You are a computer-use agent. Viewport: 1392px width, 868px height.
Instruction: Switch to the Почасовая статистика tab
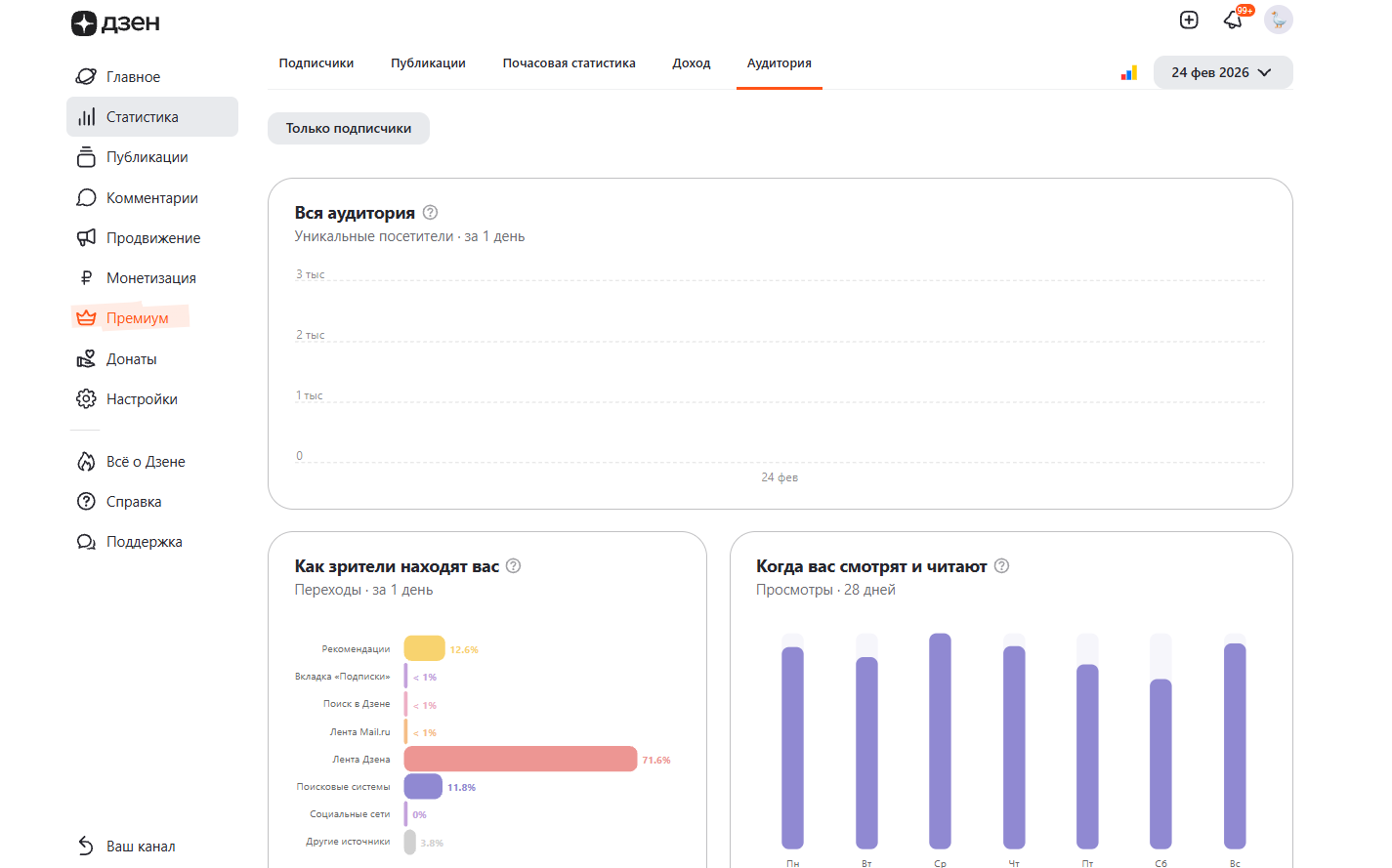point(569,63)
